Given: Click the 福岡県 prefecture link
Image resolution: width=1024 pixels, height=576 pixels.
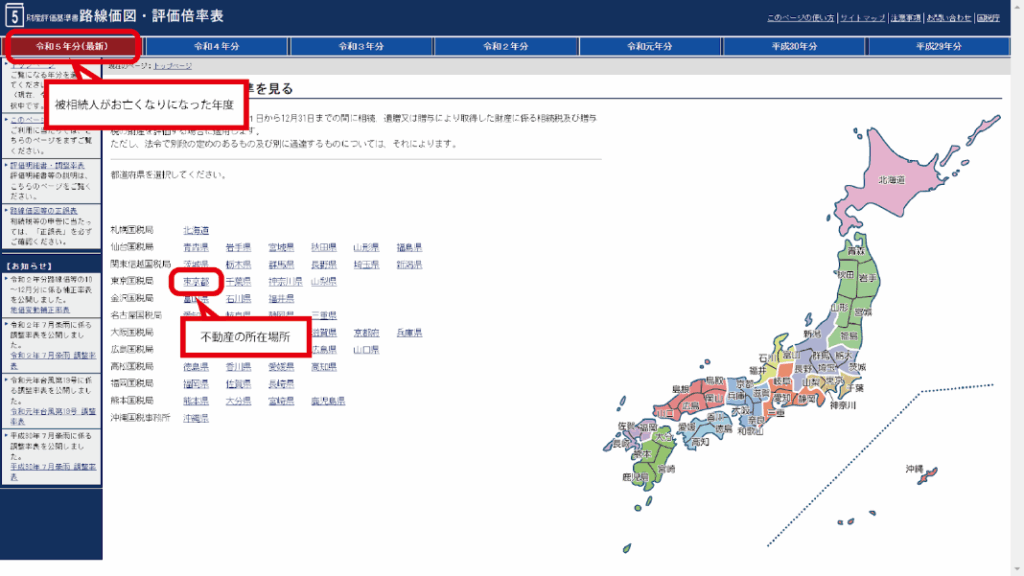Looking at the screenshot, I should (x=195, y=384).
